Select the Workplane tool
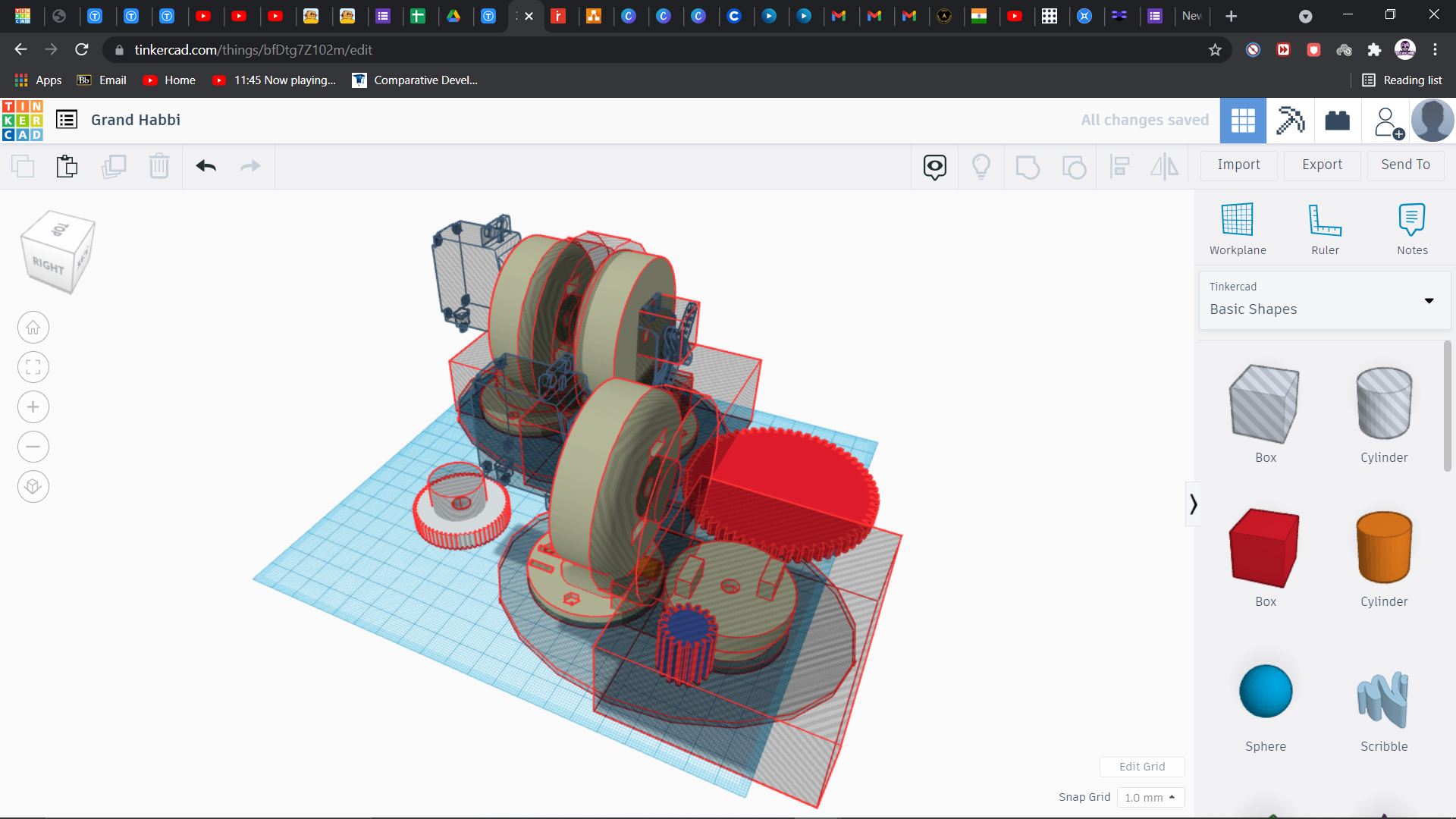The image size is (1456, 819). point(1238,227)
